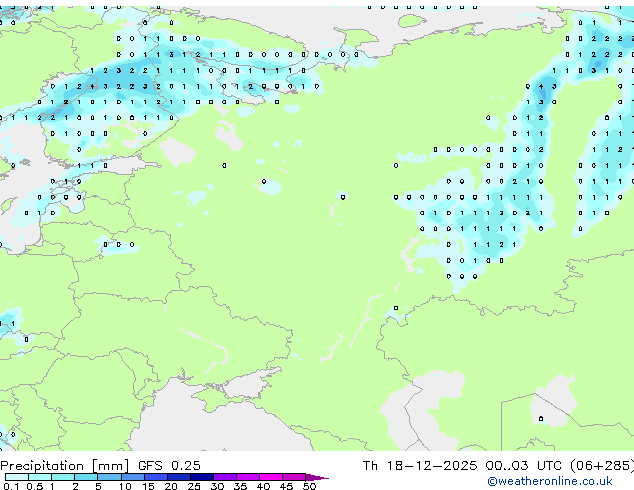Image resolution: width=634 pixels, height=490 pixels.
Task: Pick the 25–30 mm dark navy swatch
Action: point(202,477)
